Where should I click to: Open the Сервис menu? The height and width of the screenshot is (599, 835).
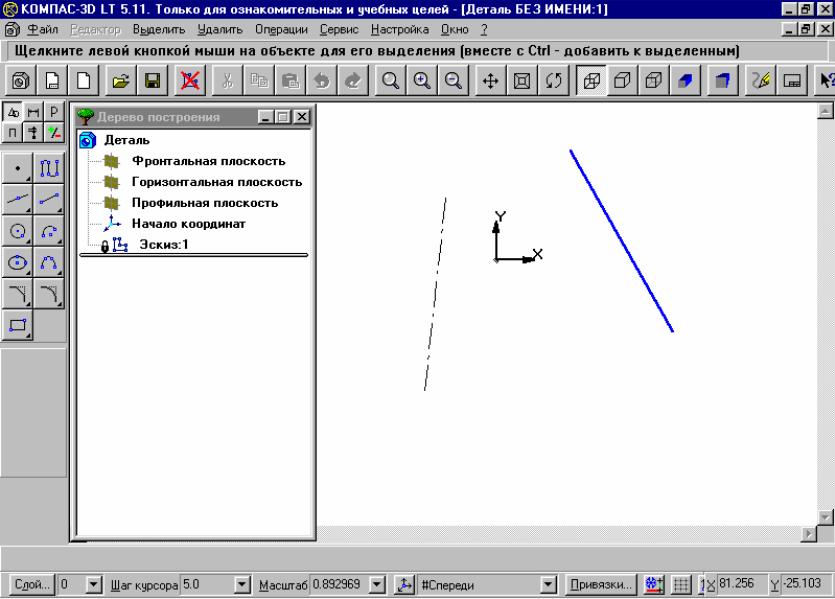[339, 30]
